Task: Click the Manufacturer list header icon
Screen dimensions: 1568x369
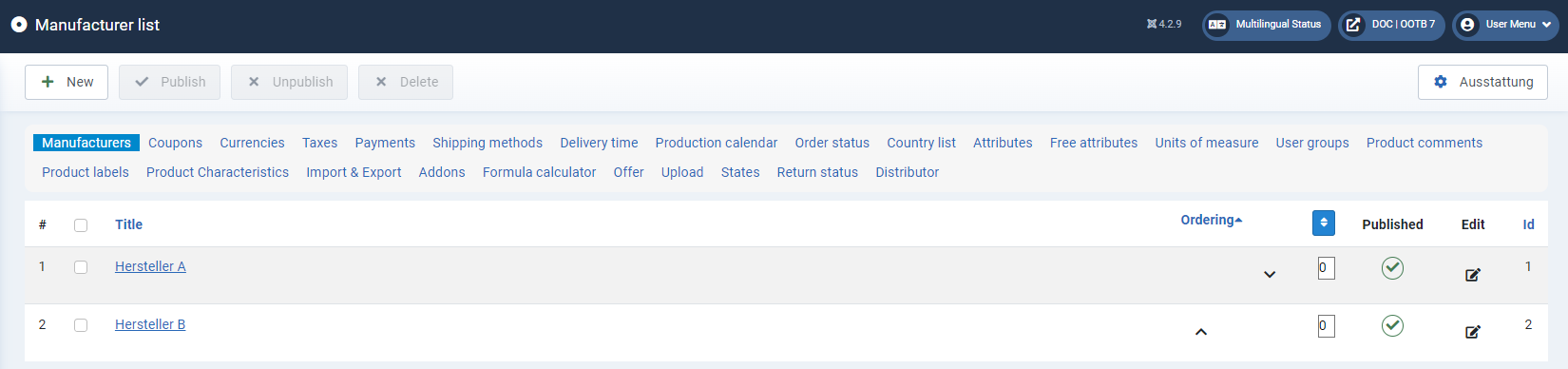Action: tap(19, 25)
